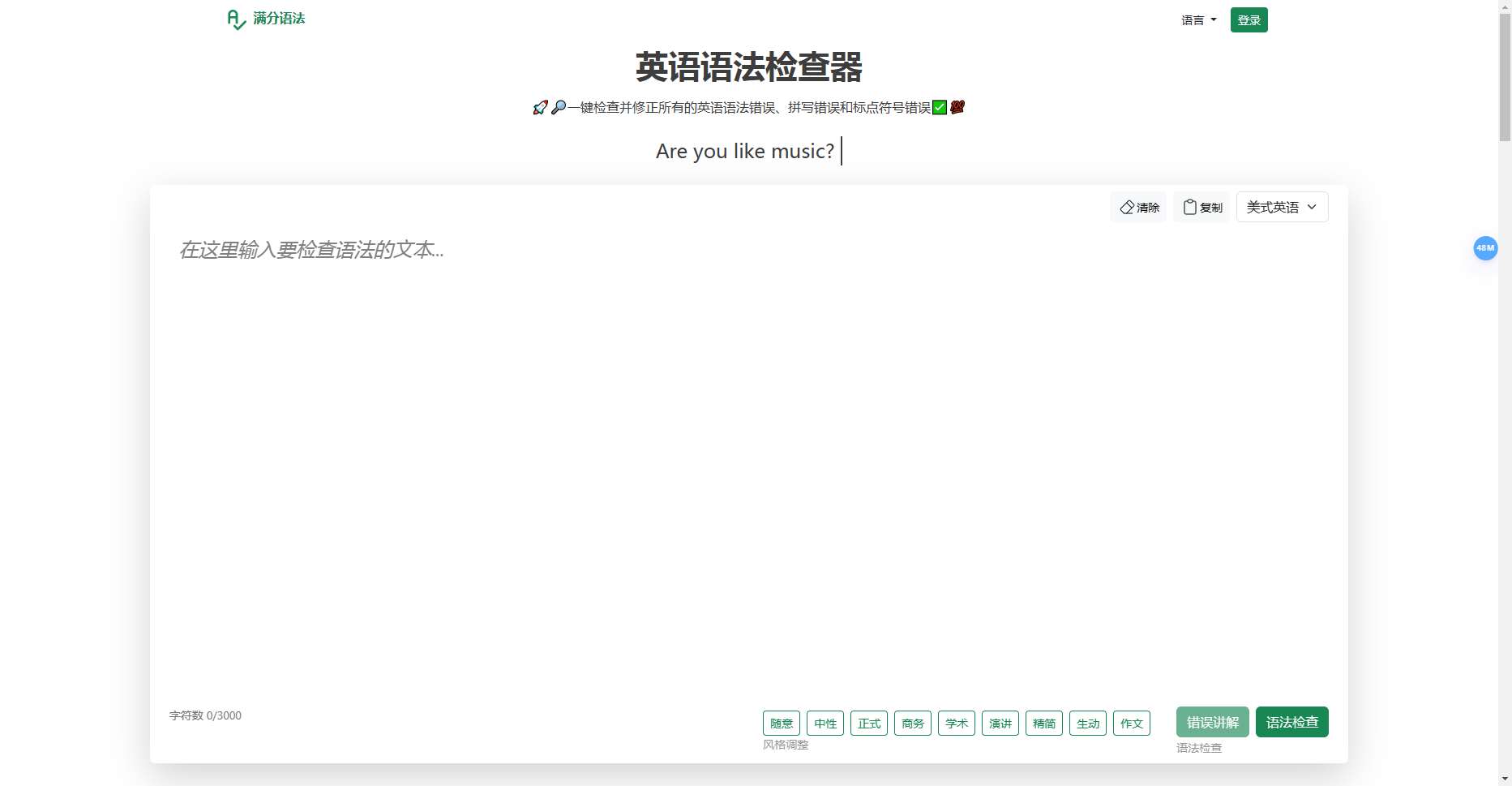Select the 演讲 speech style option
Image resolution: width=1512 pixels, height=786 pixels.
(1000, 723)
